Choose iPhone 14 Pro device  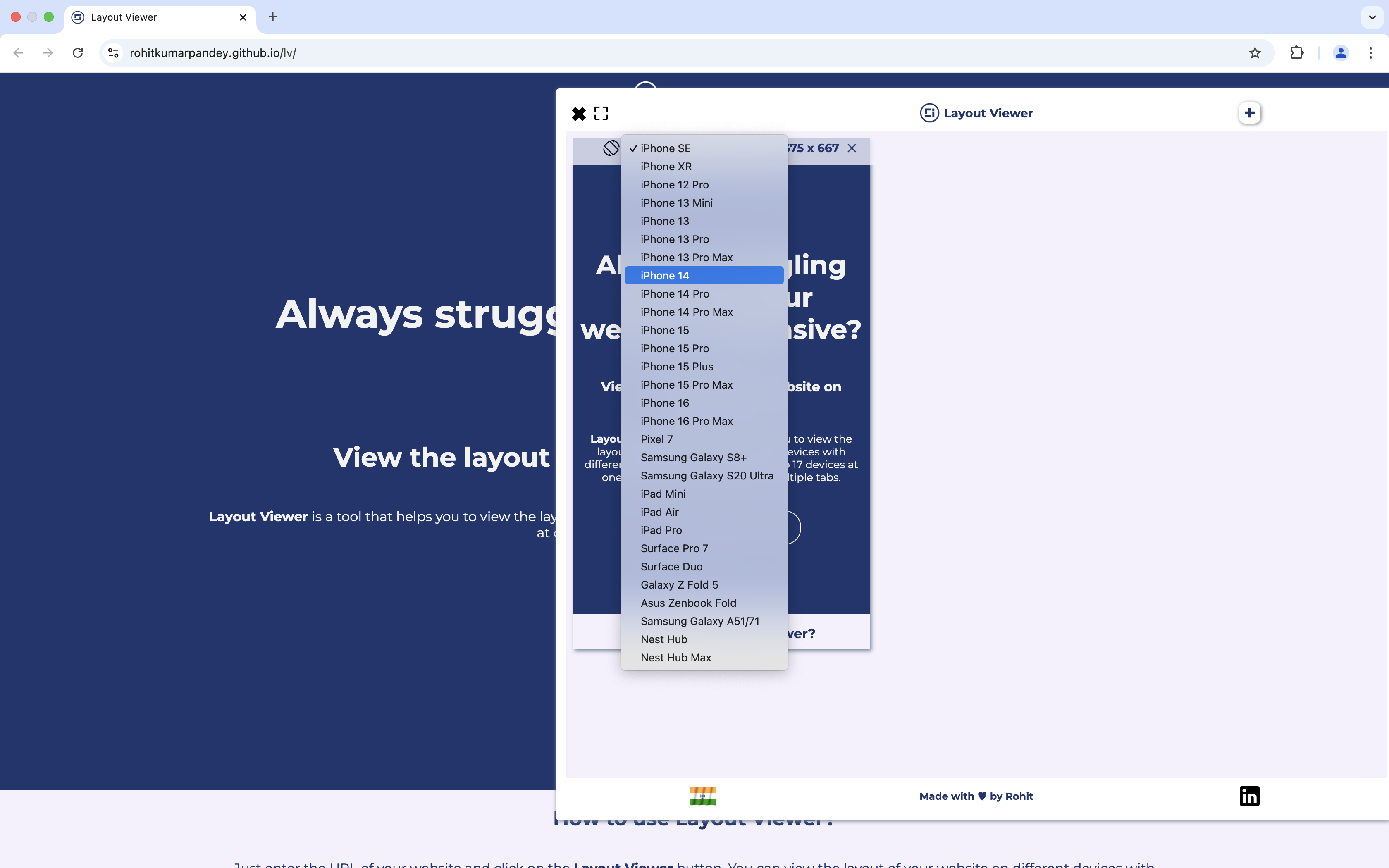coord(704,294)
